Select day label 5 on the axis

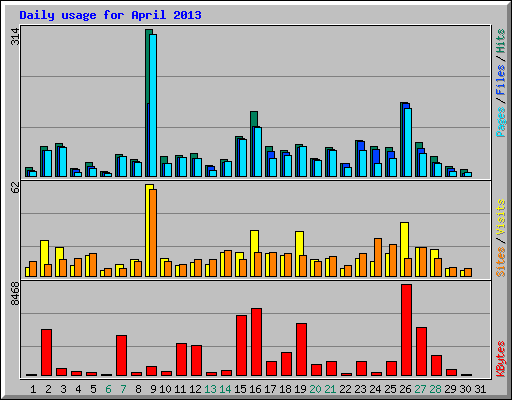click(93, 389)
